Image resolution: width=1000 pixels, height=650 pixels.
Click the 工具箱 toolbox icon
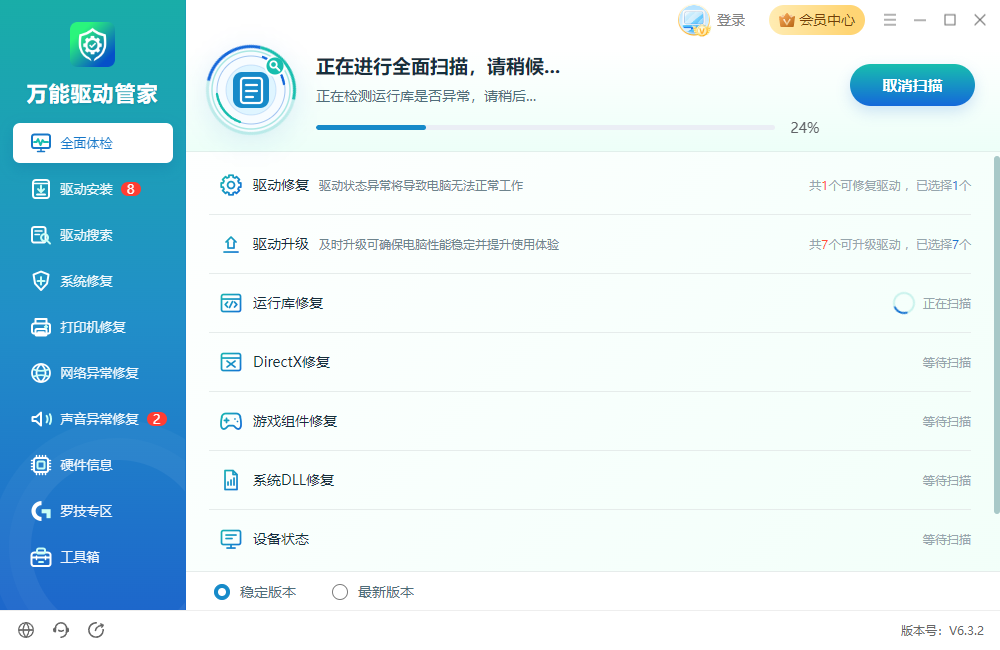point(41,557)
